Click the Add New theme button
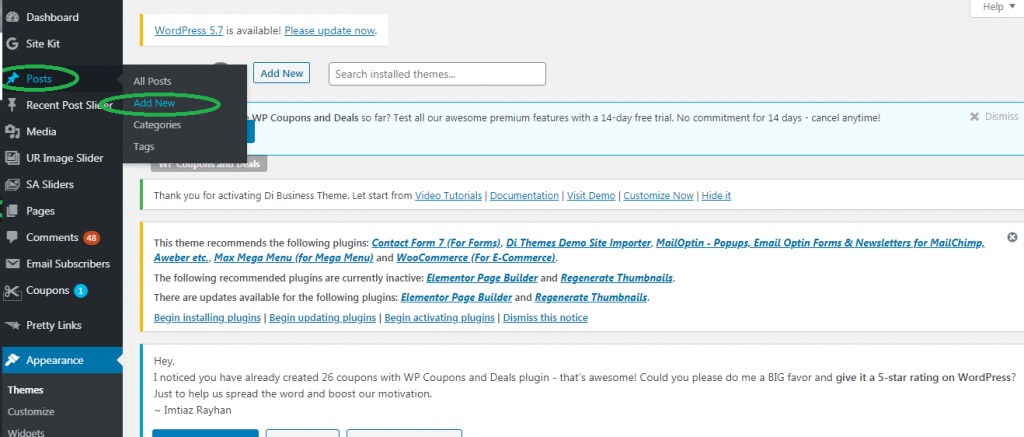Screen dimensions: 1024x437 click(x=281, y=73)
